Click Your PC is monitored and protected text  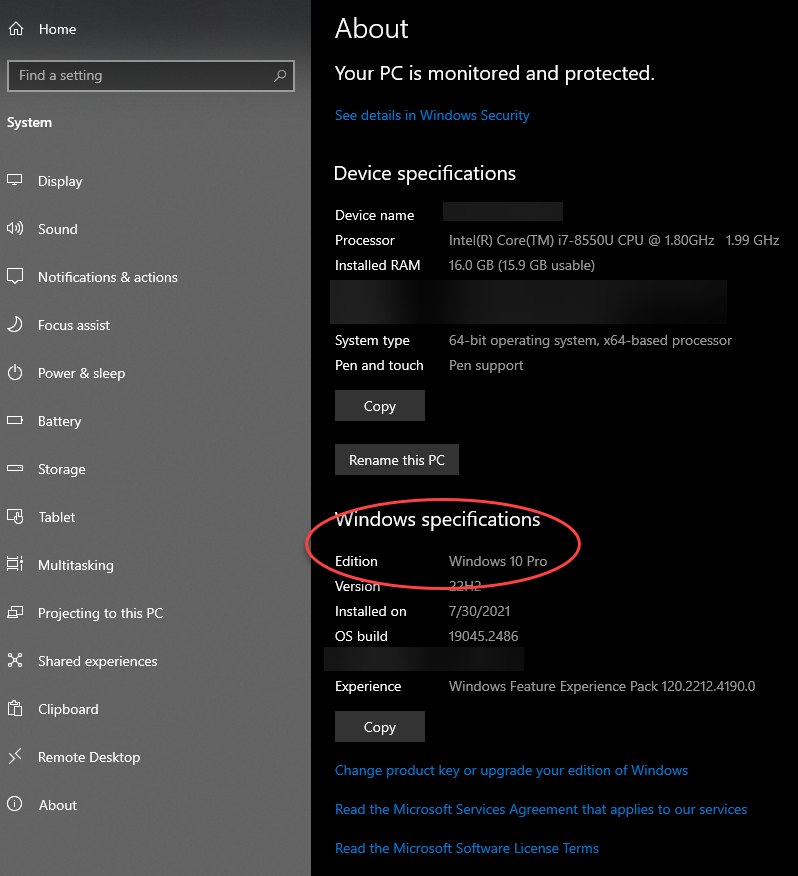[x=495, y=73]
